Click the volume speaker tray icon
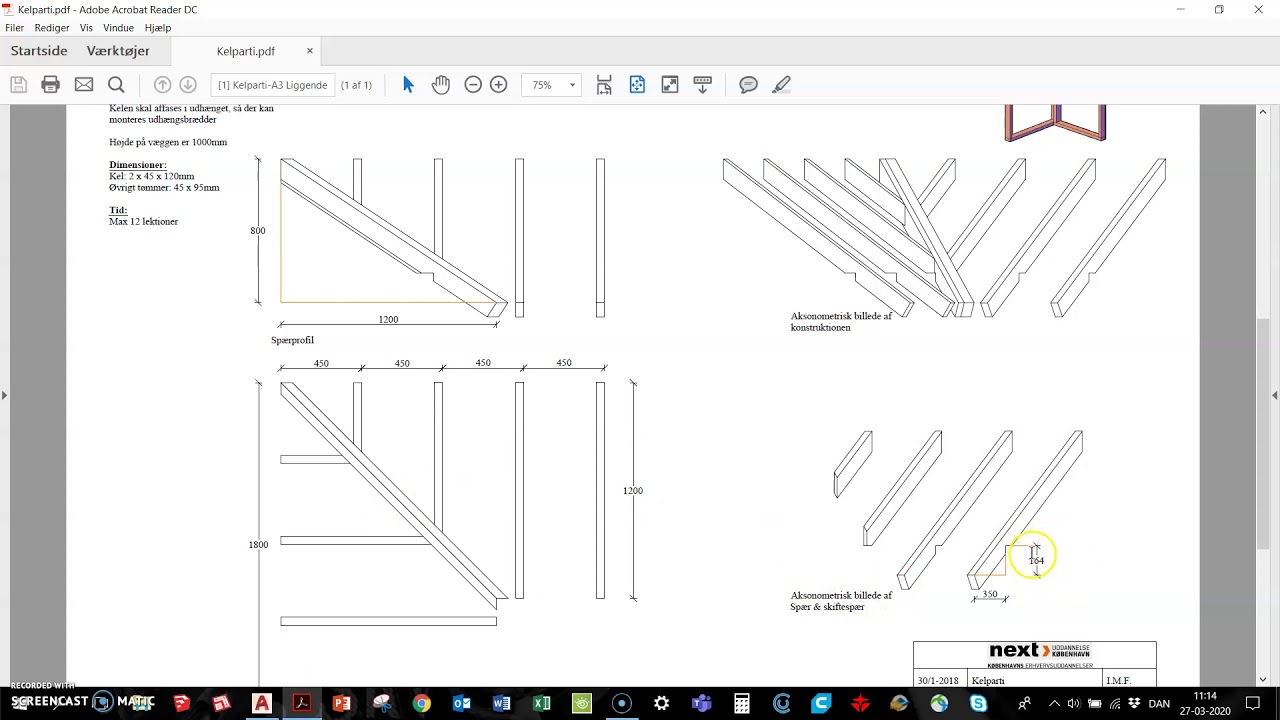Screen dimensions: 1280x720 1073,704
